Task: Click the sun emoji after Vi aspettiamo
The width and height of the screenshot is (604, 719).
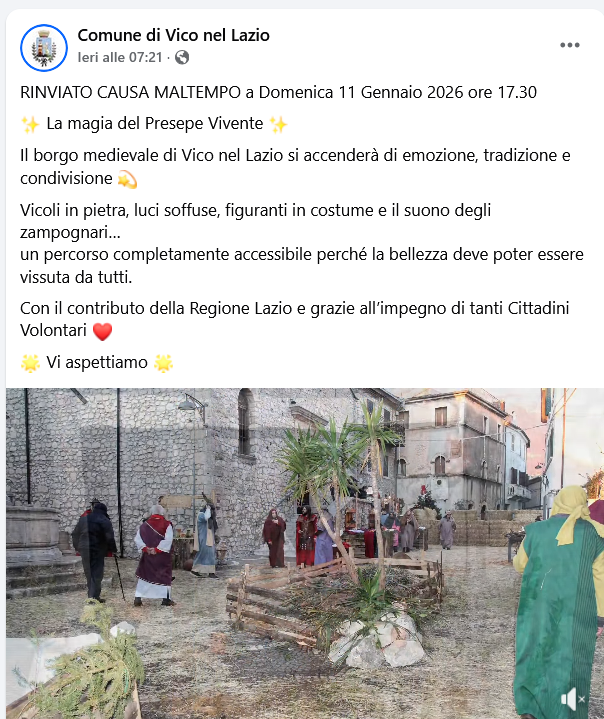Action: (x=163, y=363)
